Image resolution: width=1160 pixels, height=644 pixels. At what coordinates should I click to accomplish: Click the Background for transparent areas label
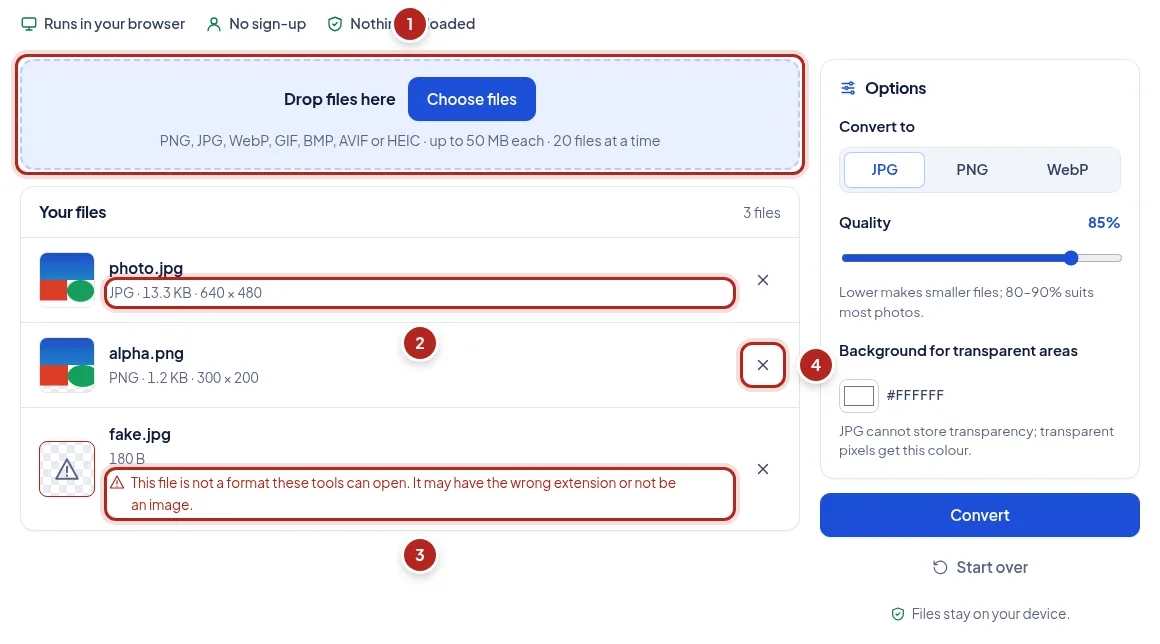958,351
